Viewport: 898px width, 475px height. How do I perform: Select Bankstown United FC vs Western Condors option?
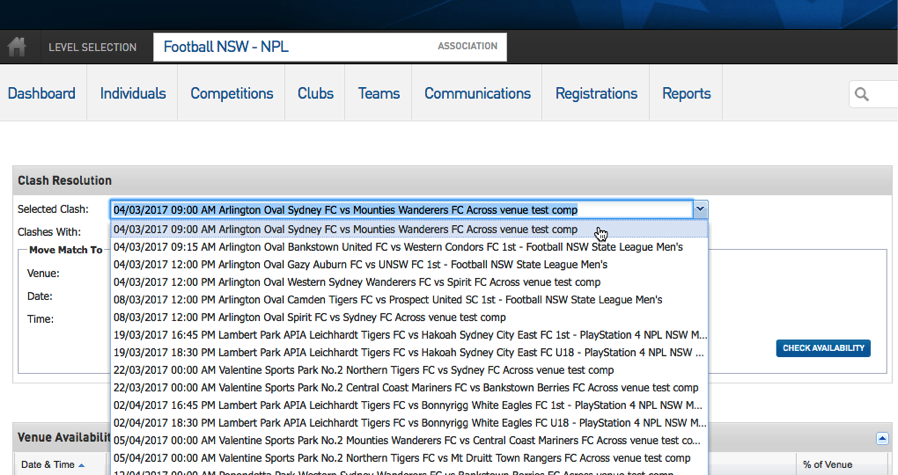(409, 247)
